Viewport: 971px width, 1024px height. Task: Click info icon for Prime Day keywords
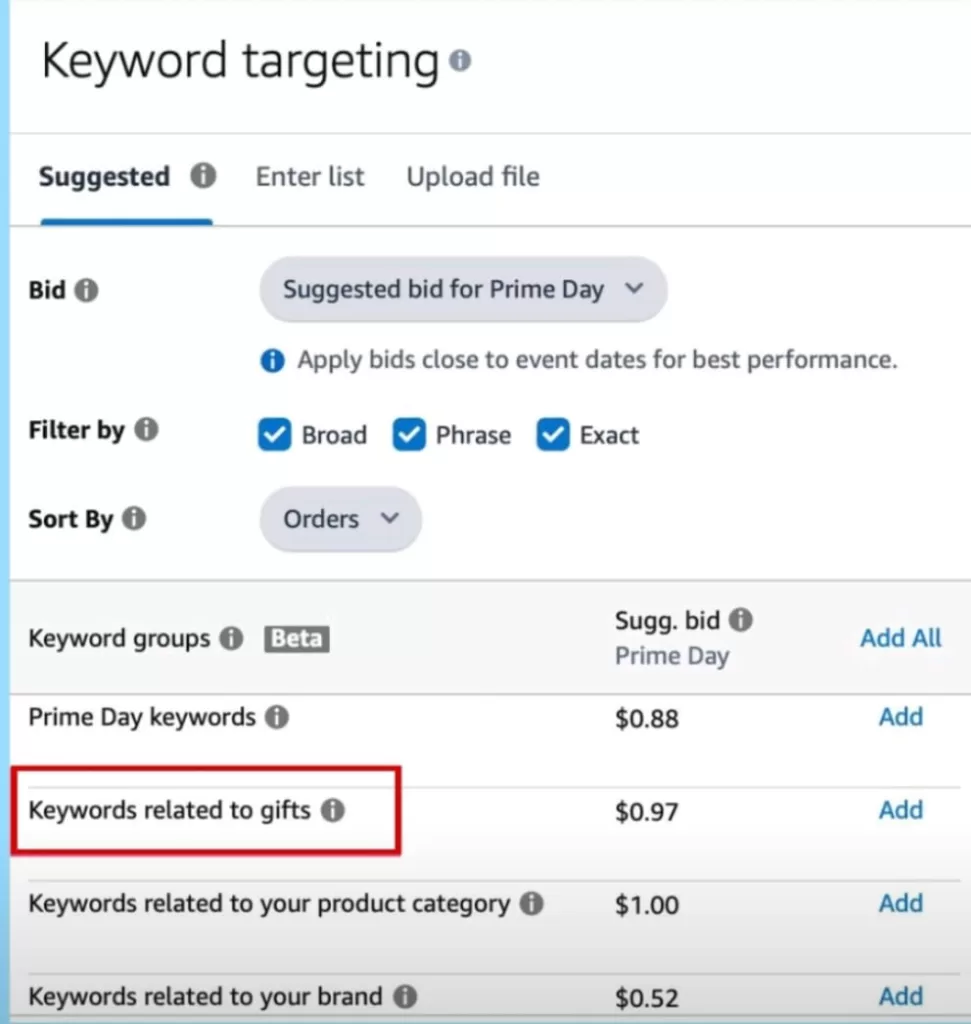tap(277, 717)
